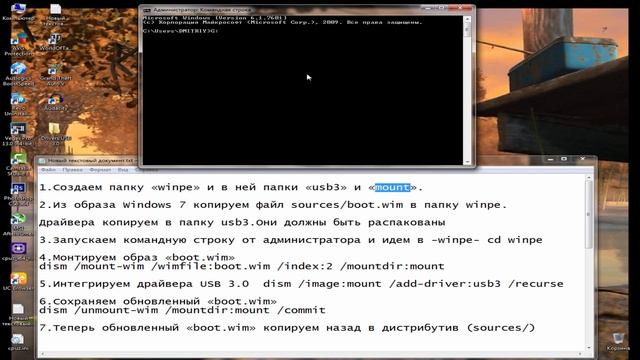The height and width of the screenshot is (360, 640).
Task: Click the word «winpe» in step 1
Action: point(176,187)
